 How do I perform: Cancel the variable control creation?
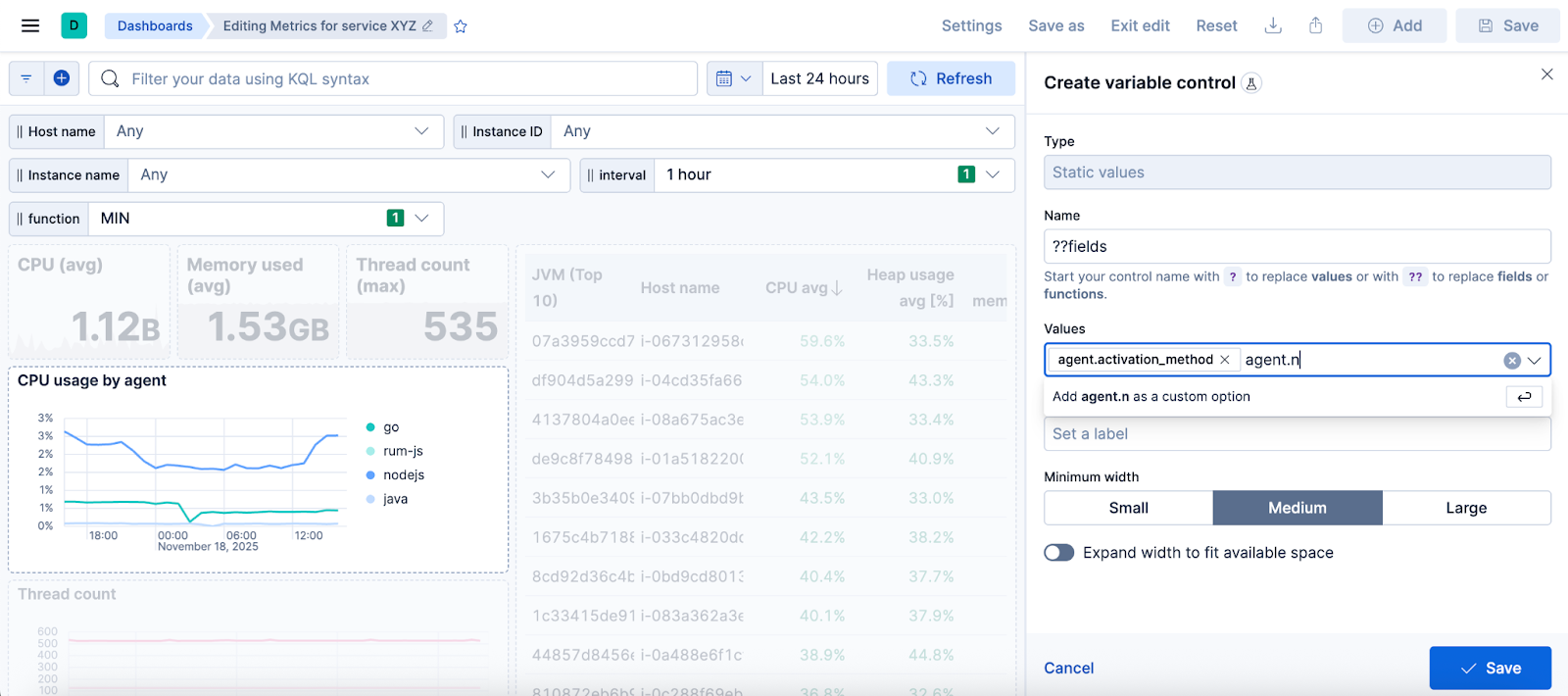pyautogui.click(x=1068, y=668)
